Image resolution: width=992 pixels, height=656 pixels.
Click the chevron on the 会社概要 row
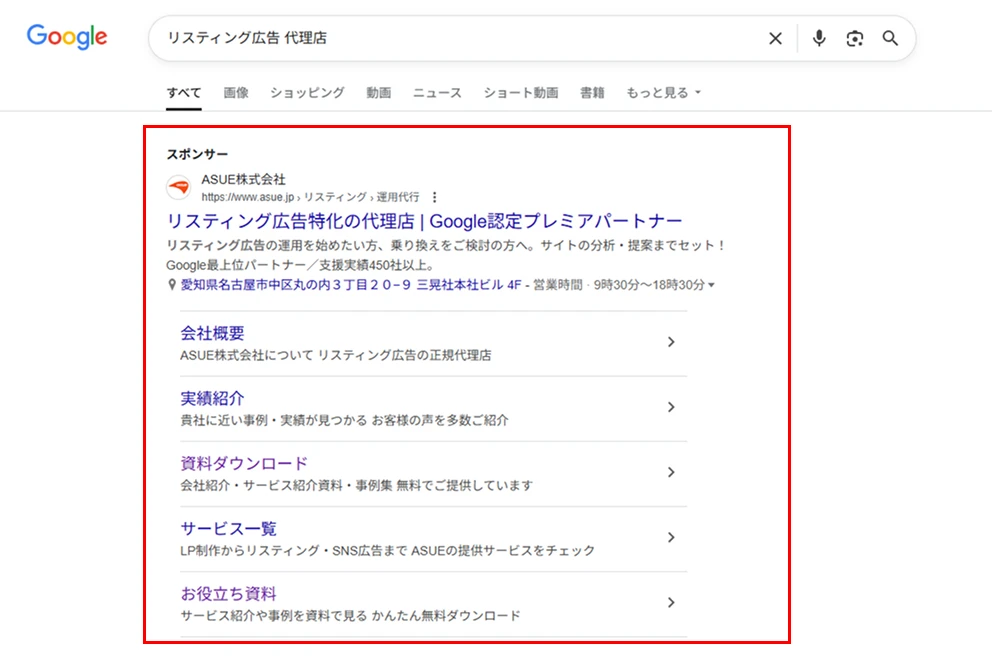[671, 342]
